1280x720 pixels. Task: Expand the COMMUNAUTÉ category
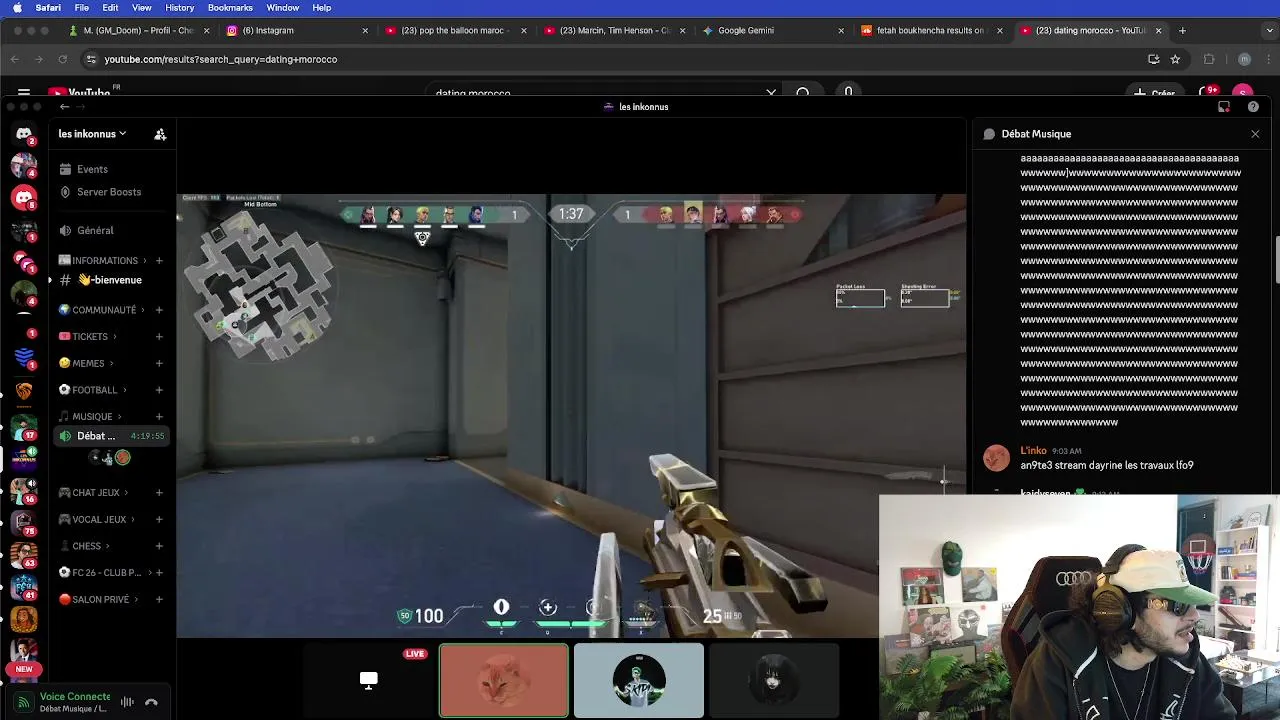click(x=103, y=310)
